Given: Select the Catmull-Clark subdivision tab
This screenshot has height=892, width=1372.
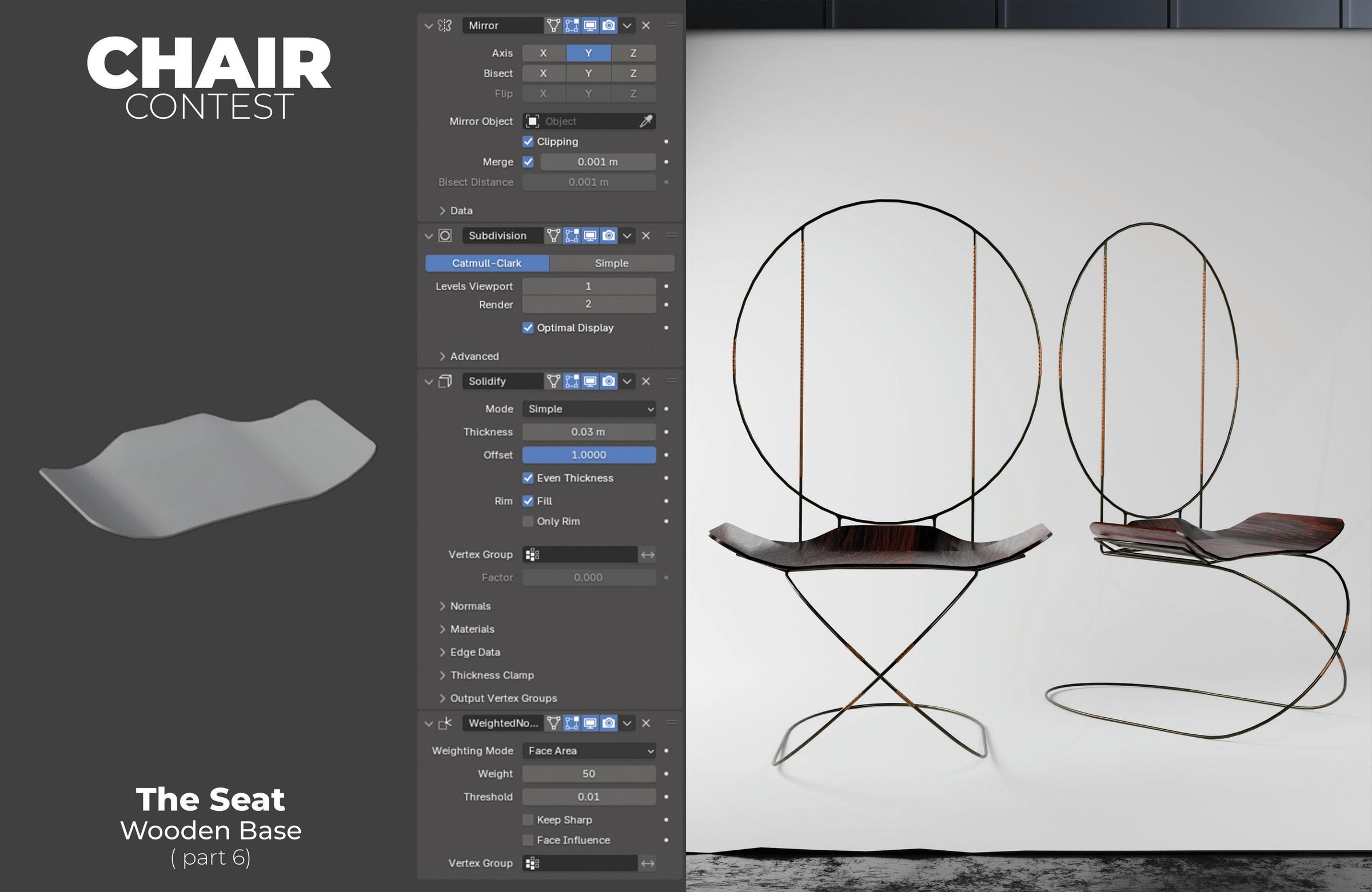Looking at the screenshot, I should coord(486,263).
